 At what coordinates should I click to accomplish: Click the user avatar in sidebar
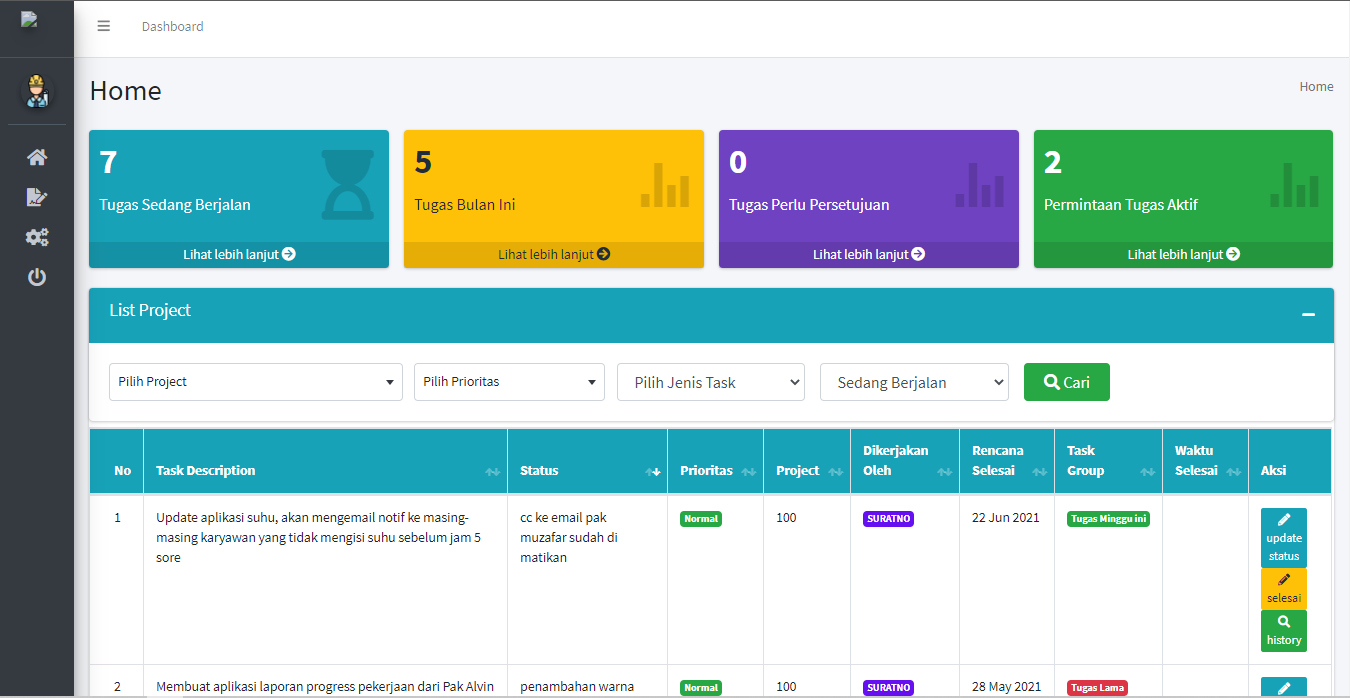tap(37, 92)
